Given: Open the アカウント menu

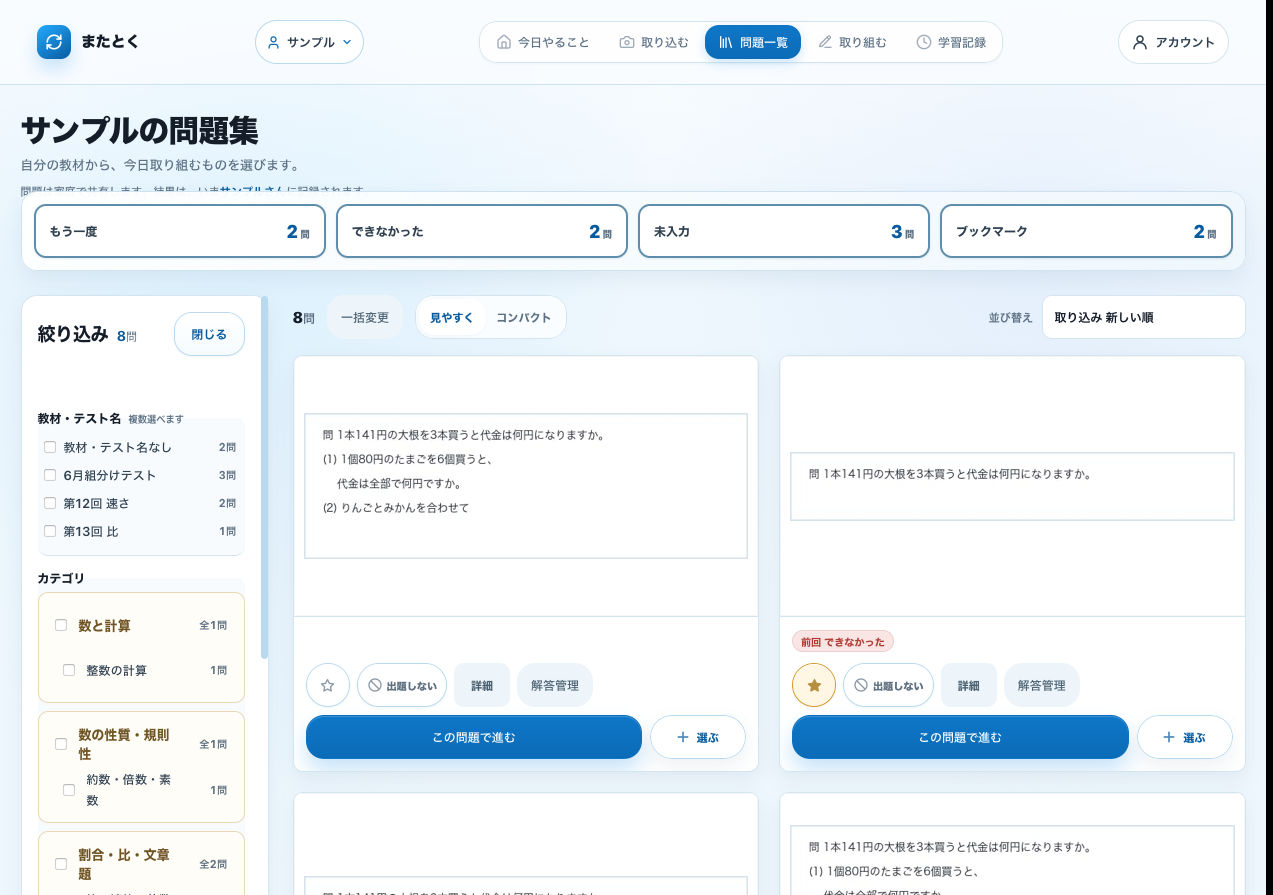Looking at the screenshot, I should 1173,42.
